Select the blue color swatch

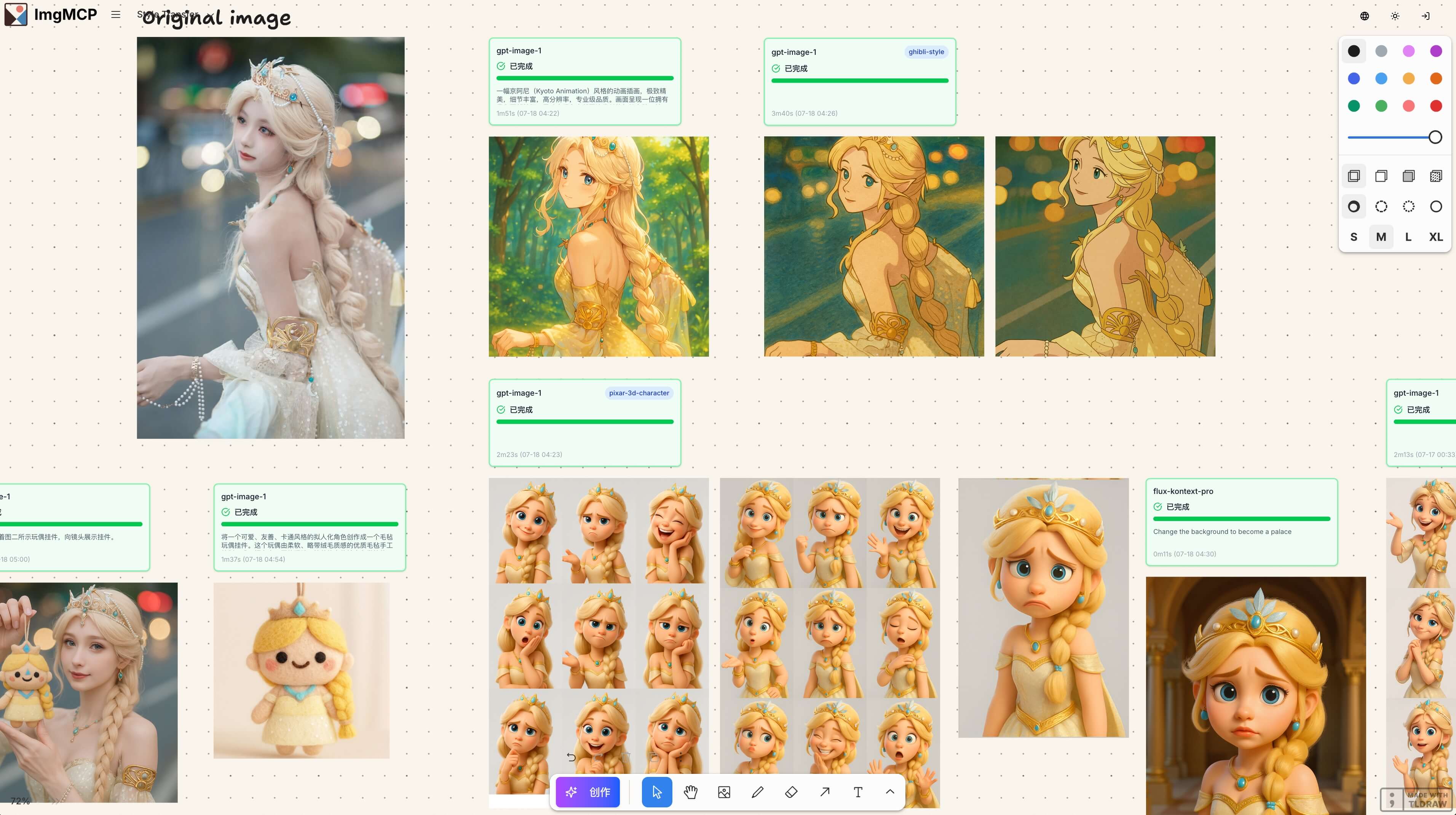(1354, 78)
